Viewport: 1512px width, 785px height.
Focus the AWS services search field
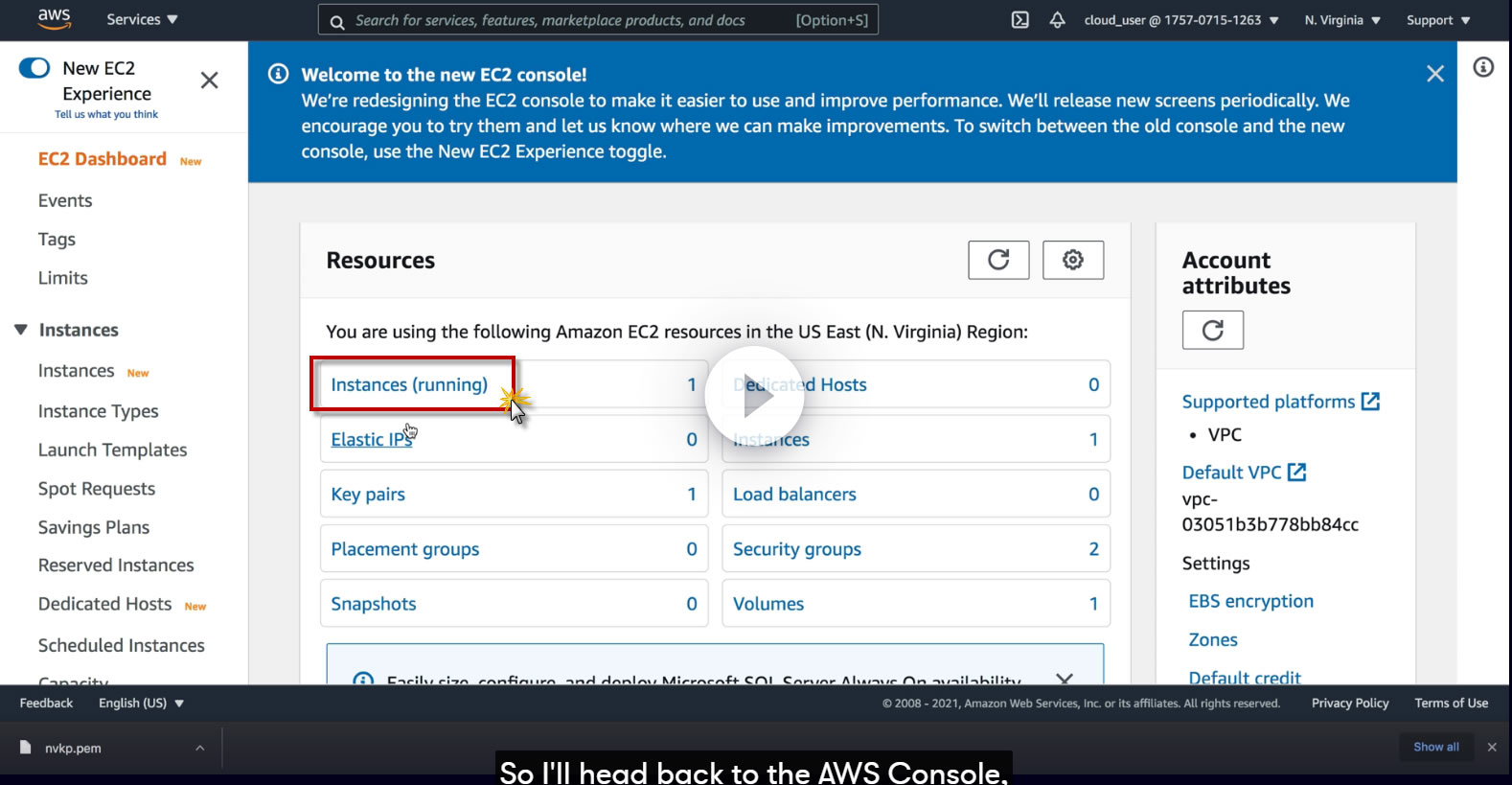598,20
